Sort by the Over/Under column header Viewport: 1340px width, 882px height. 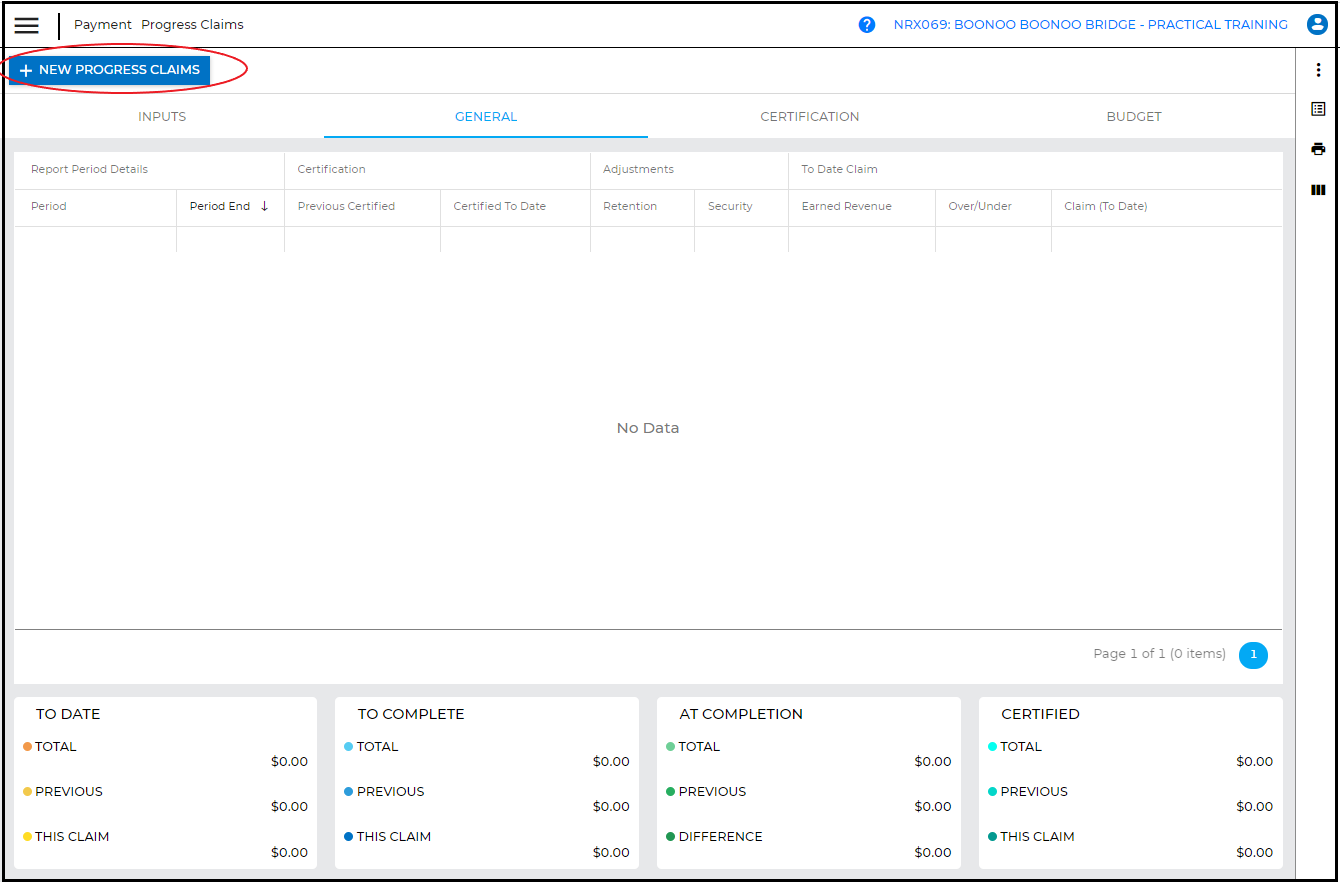(x=994, y=207)
